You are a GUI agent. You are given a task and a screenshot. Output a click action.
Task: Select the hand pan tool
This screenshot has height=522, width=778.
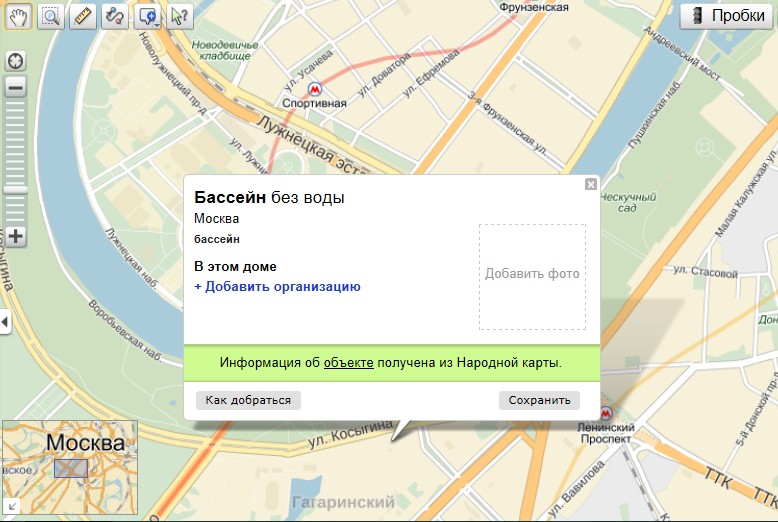[18, 17]
